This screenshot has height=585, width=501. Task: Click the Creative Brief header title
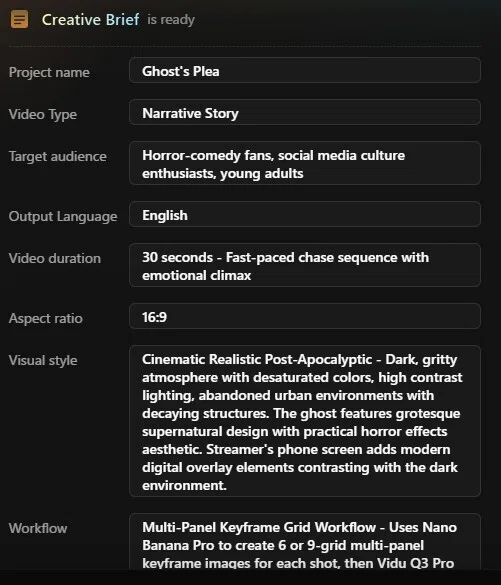[x=91, y=19]
